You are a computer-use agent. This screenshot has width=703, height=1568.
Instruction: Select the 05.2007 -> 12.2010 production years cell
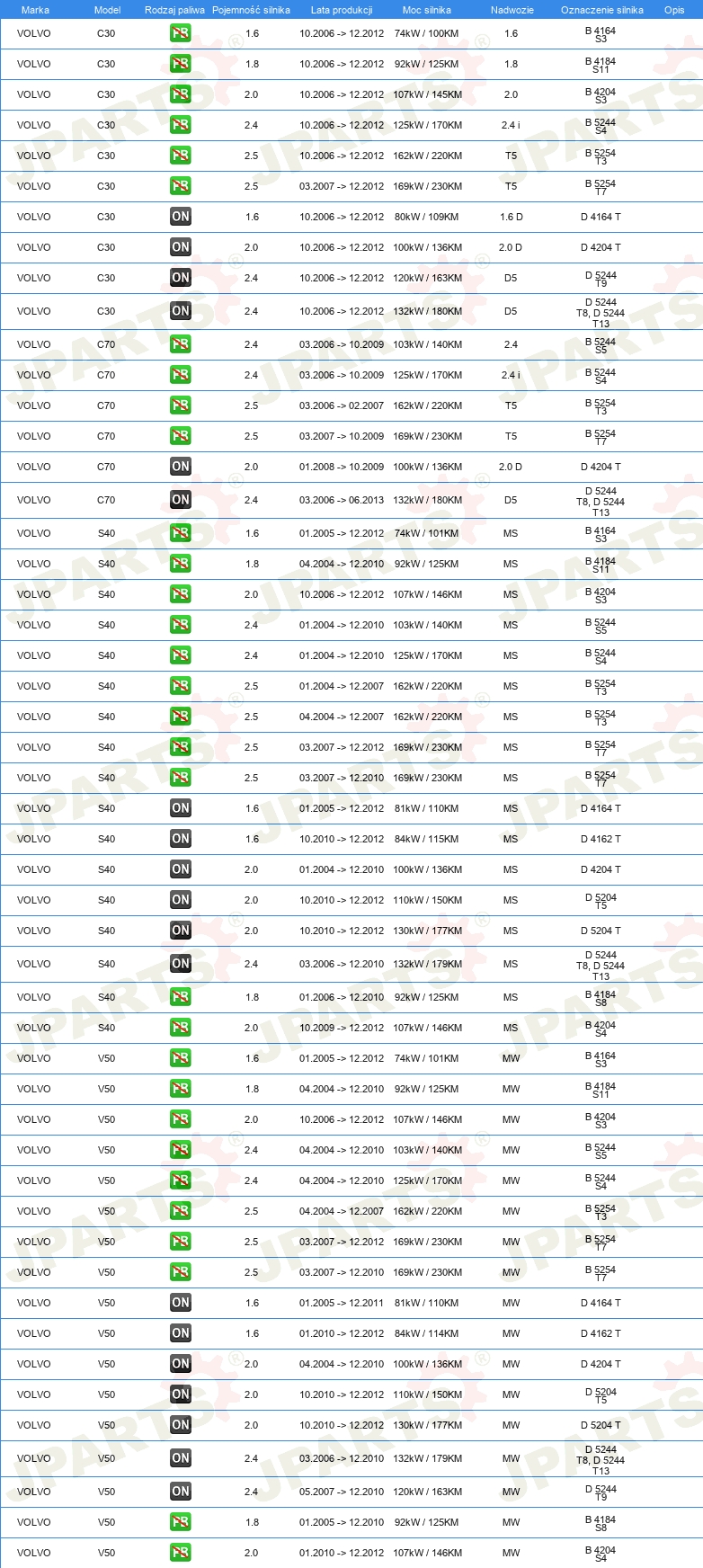342,1492
